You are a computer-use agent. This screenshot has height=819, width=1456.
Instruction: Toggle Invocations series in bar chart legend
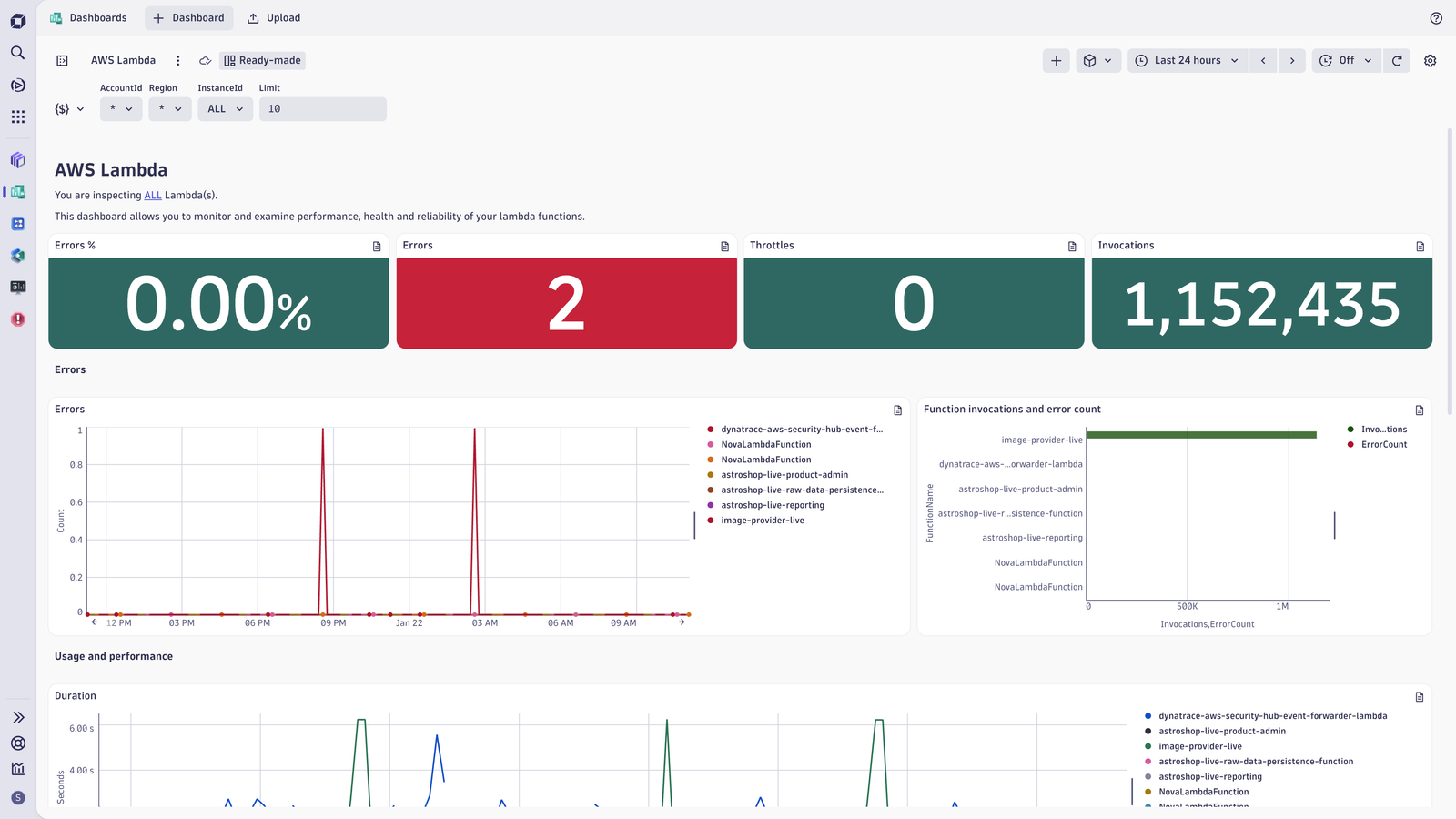pos(1376,430)
